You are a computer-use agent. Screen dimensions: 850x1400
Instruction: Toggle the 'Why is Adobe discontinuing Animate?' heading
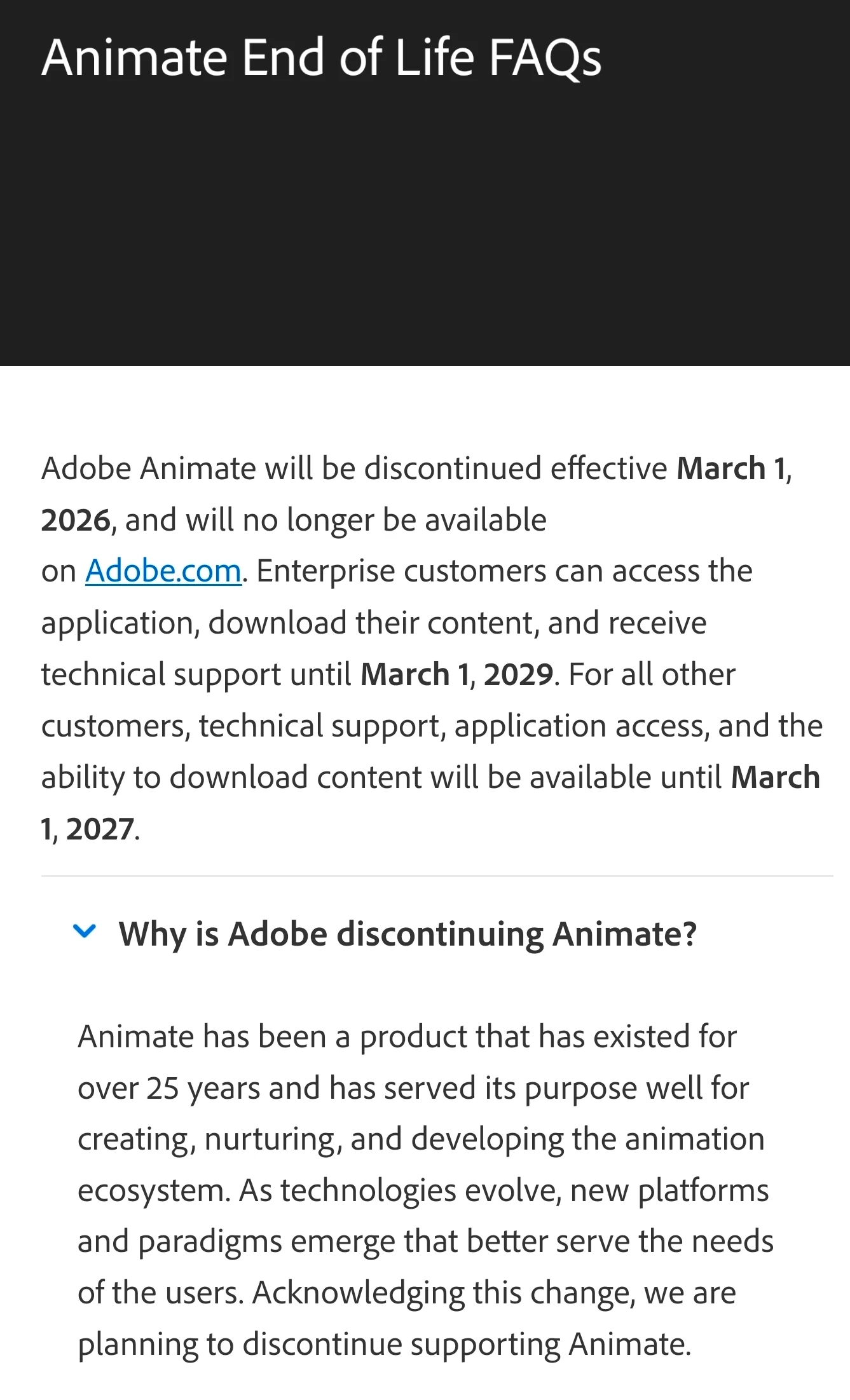pyautogui.click(x=408, y=934)
